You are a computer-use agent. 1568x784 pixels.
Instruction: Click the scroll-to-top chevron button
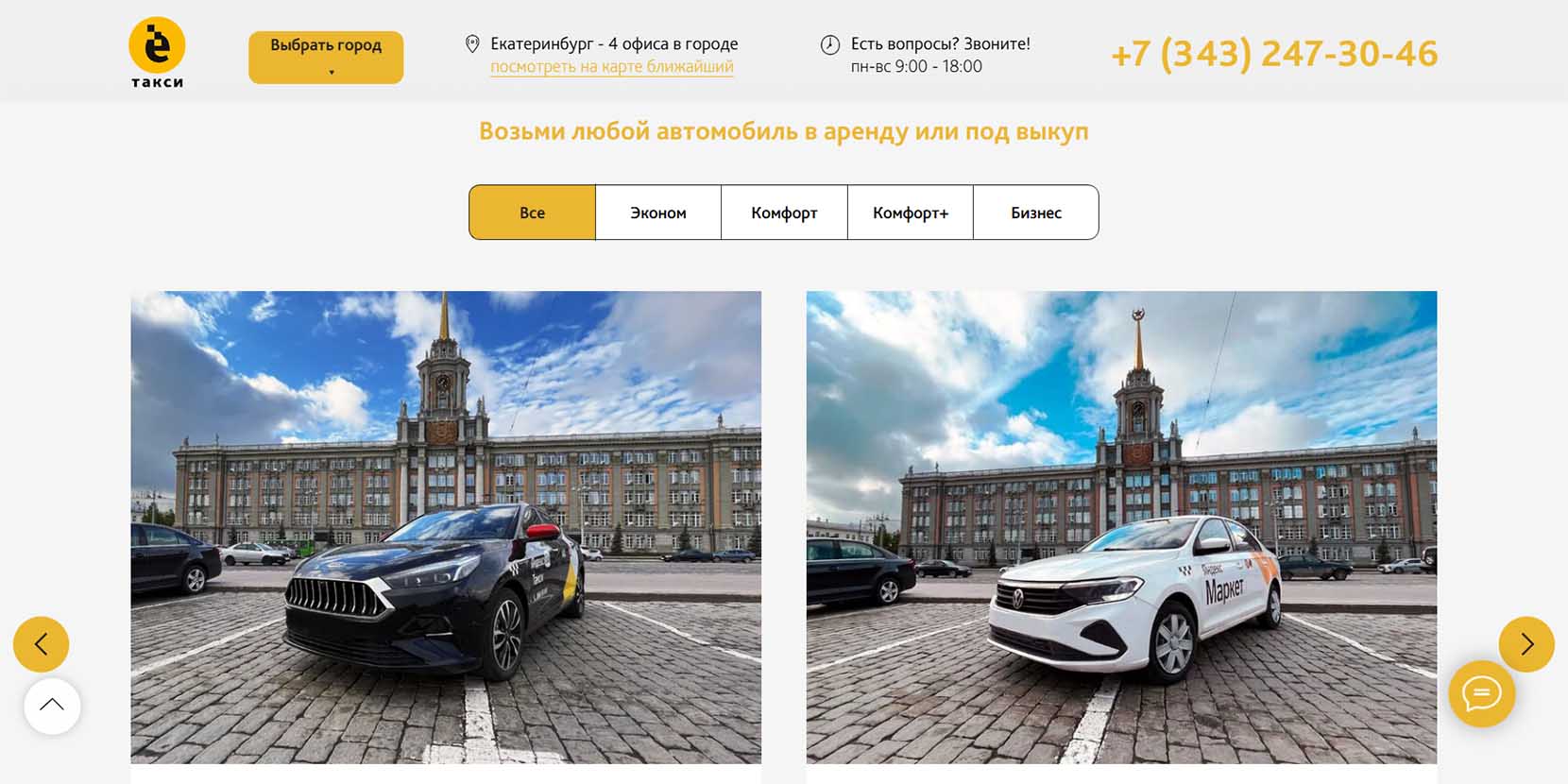click(x=52, y=706)
